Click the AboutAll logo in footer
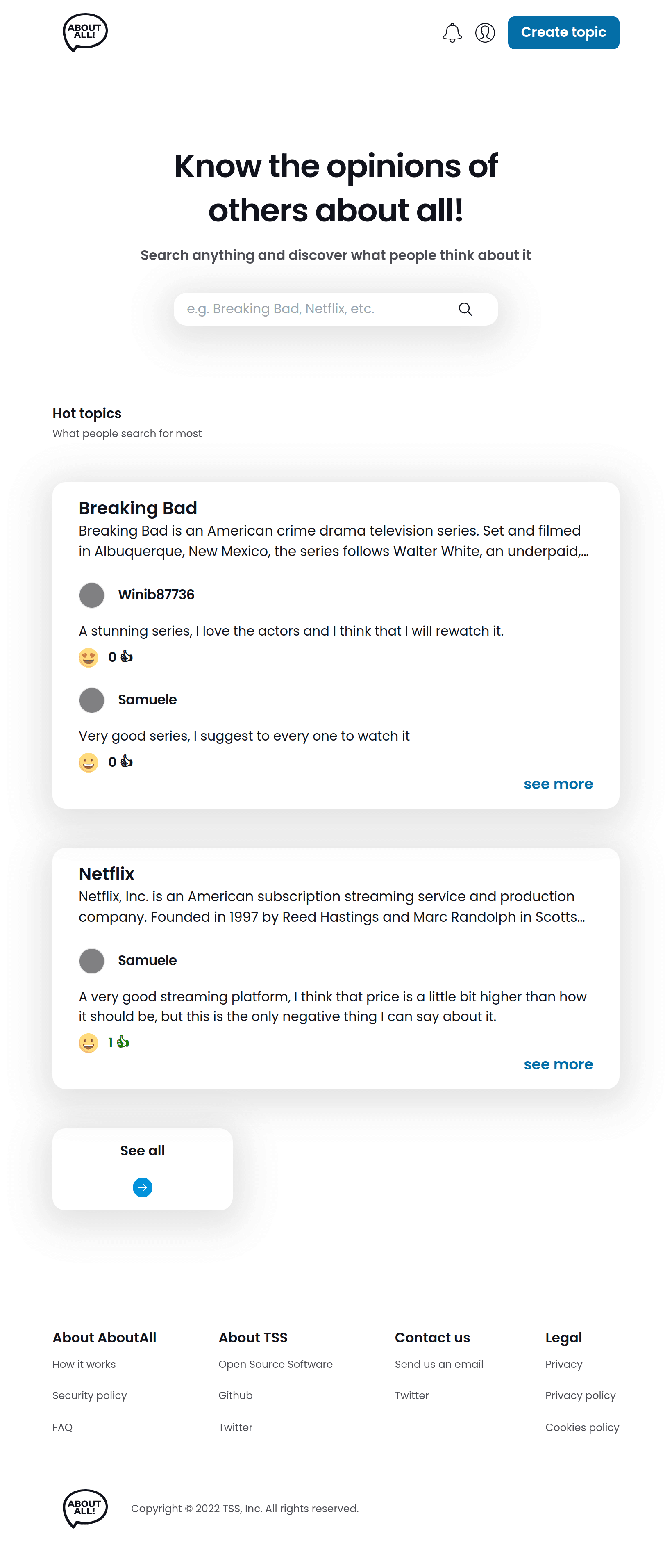 tap(85, 1508)
